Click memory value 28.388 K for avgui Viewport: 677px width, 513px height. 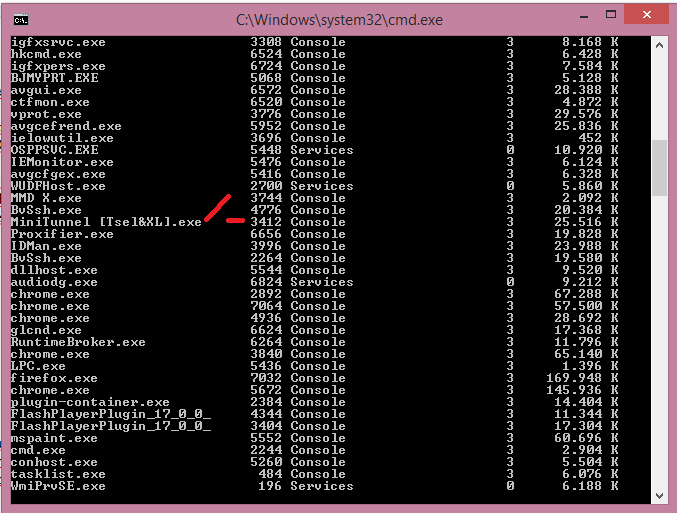click(x=586, y=90)
